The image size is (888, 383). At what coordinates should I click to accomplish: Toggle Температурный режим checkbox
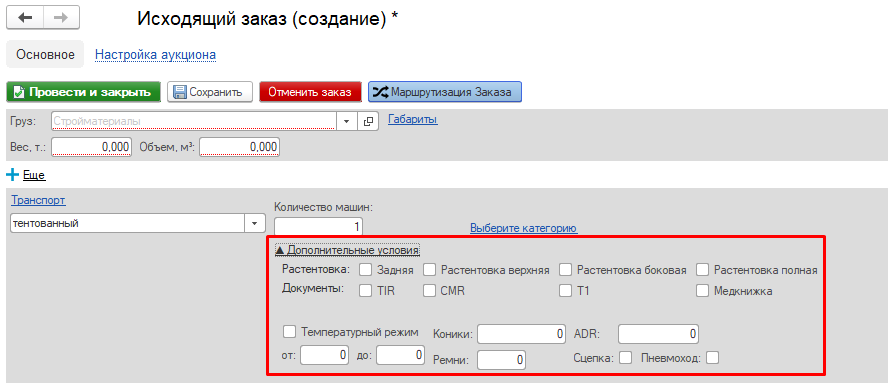pos(290,331)
